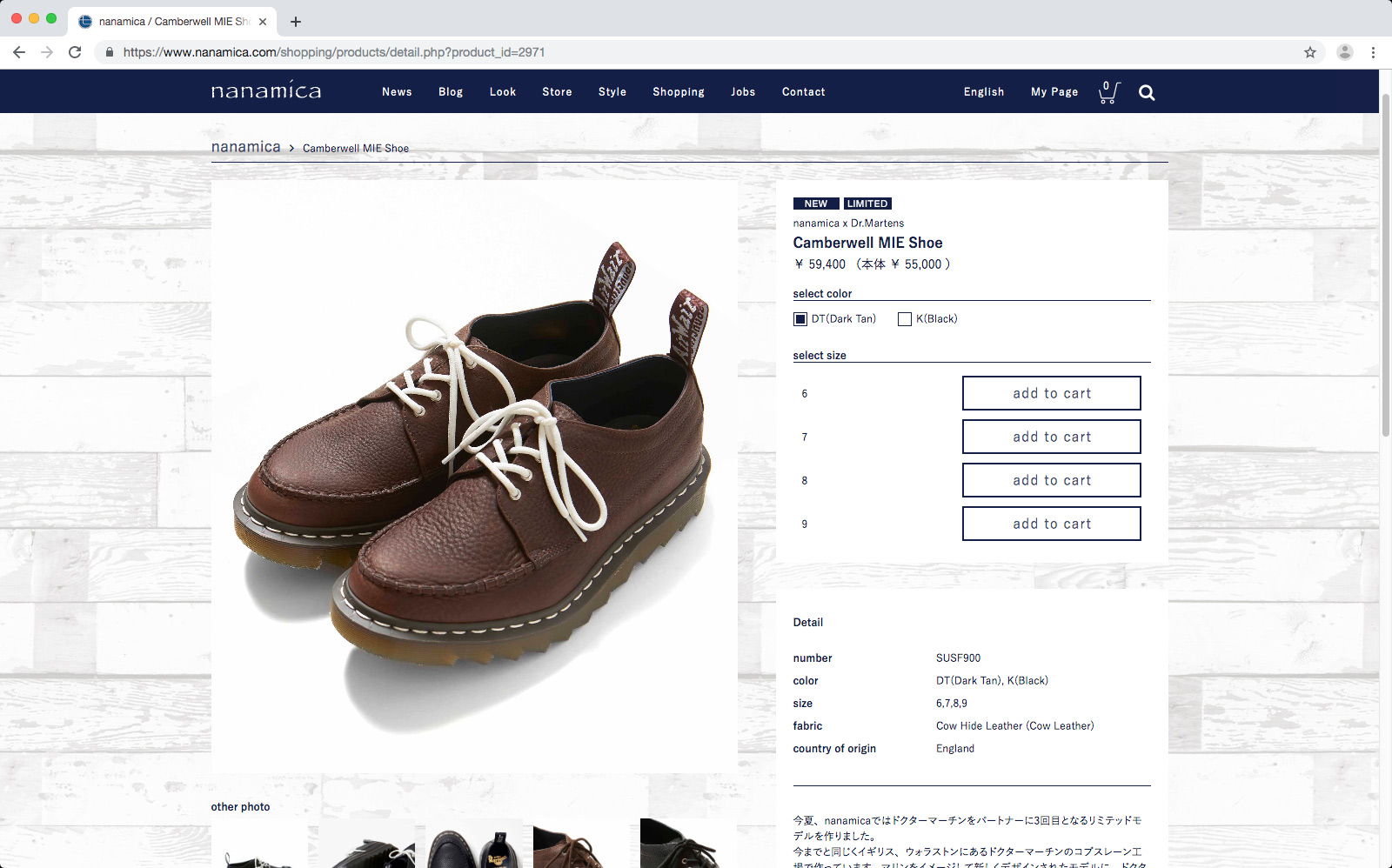1392x868 pixels.
Task: Click the country of origin 'England'
Action: (x=955, y=749)
